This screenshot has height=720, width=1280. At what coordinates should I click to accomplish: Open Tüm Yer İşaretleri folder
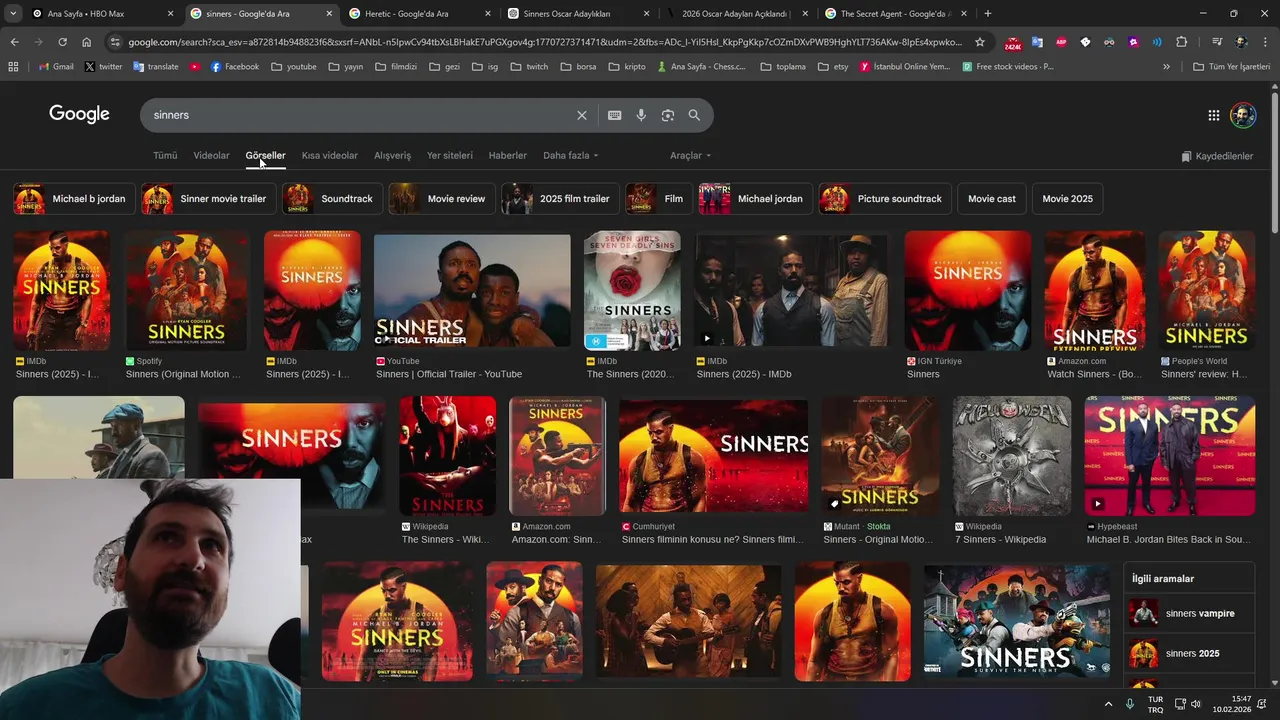1231,67
